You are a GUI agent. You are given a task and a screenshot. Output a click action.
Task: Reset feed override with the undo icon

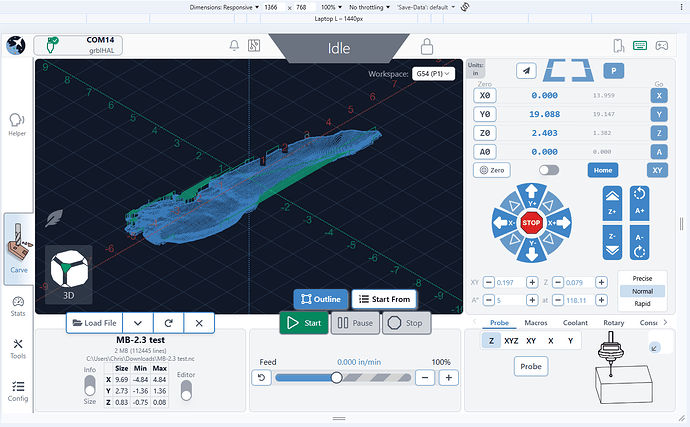click(262, 377)
